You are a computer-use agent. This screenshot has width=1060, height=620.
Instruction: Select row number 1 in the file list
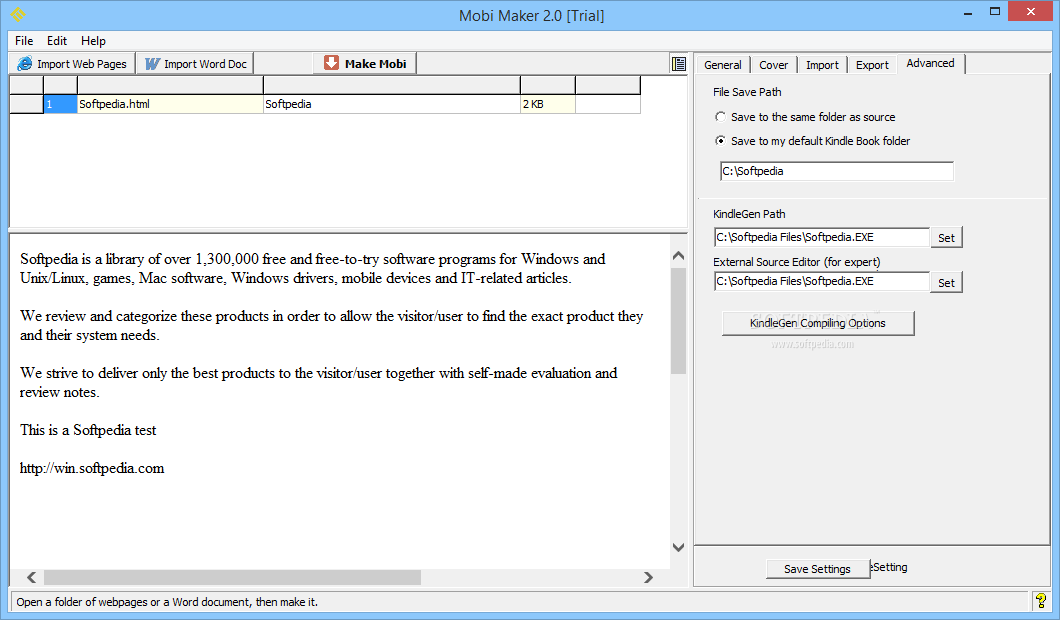pos(60,104)
